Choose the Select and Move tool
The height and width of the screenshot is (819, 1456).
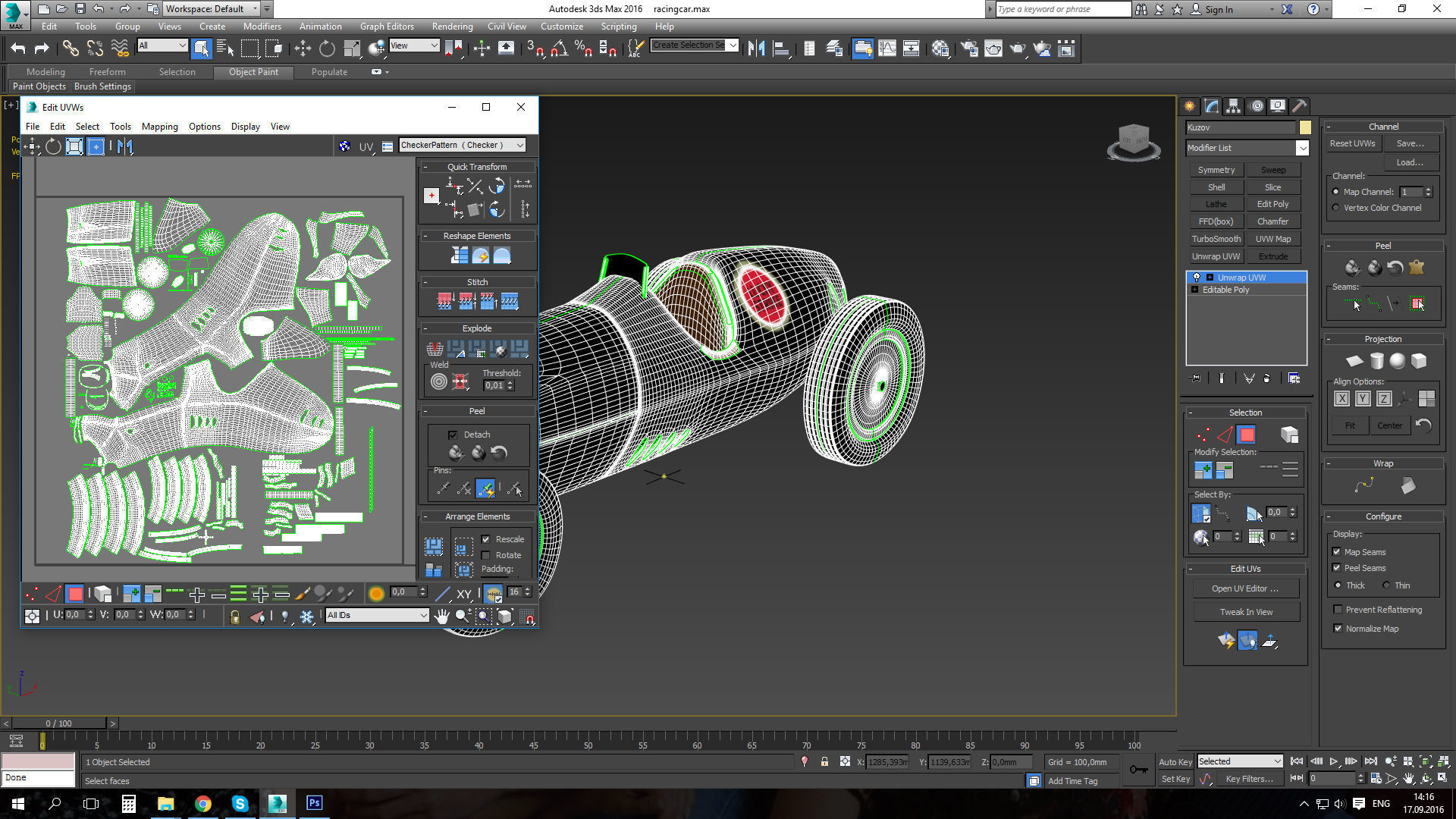tap(303, 49)
